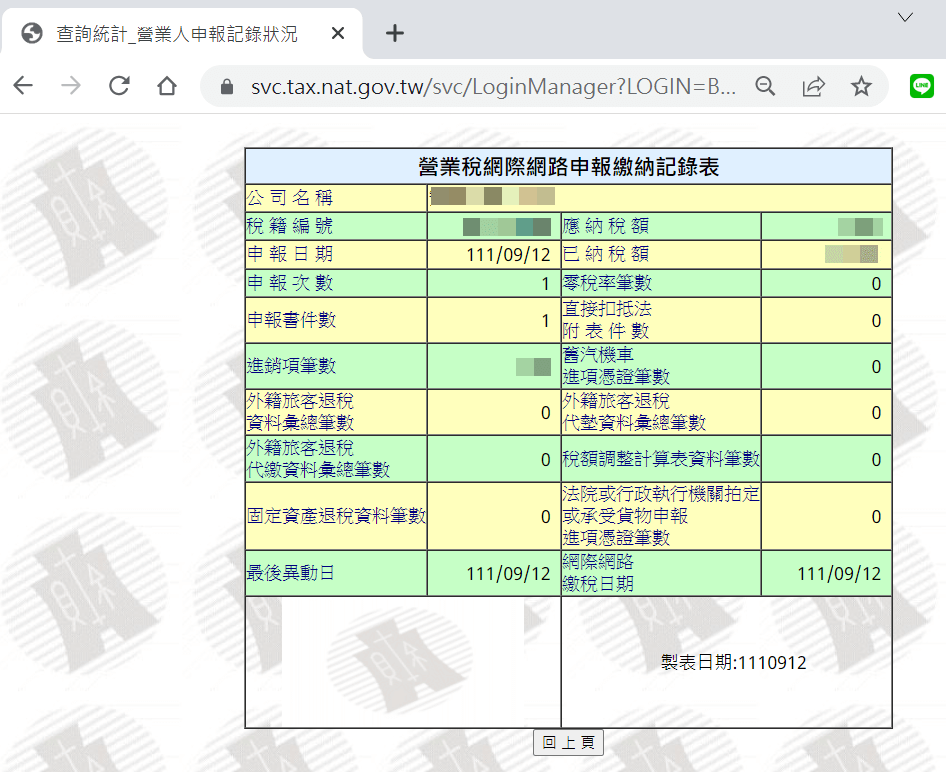946x772 pixels.
Task: Bookmark this page with the star icon
Action: [861, 87]
